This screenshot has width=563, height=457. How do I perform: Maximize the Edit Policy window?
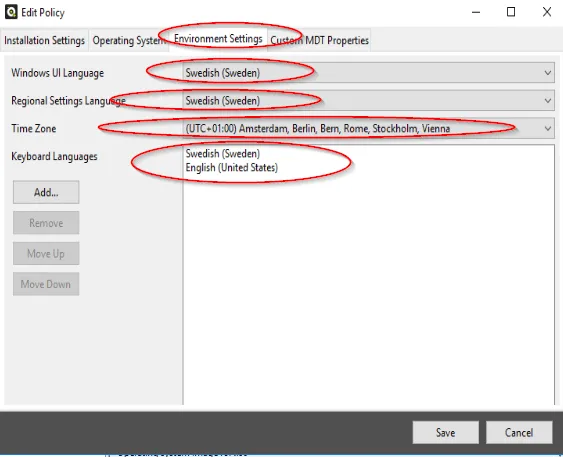(511, 12)
